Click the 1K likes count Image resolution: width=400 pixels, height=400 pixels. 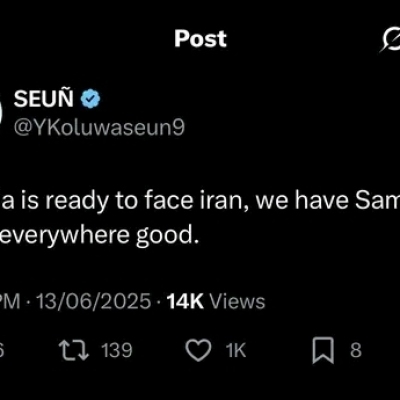point(236,350)
